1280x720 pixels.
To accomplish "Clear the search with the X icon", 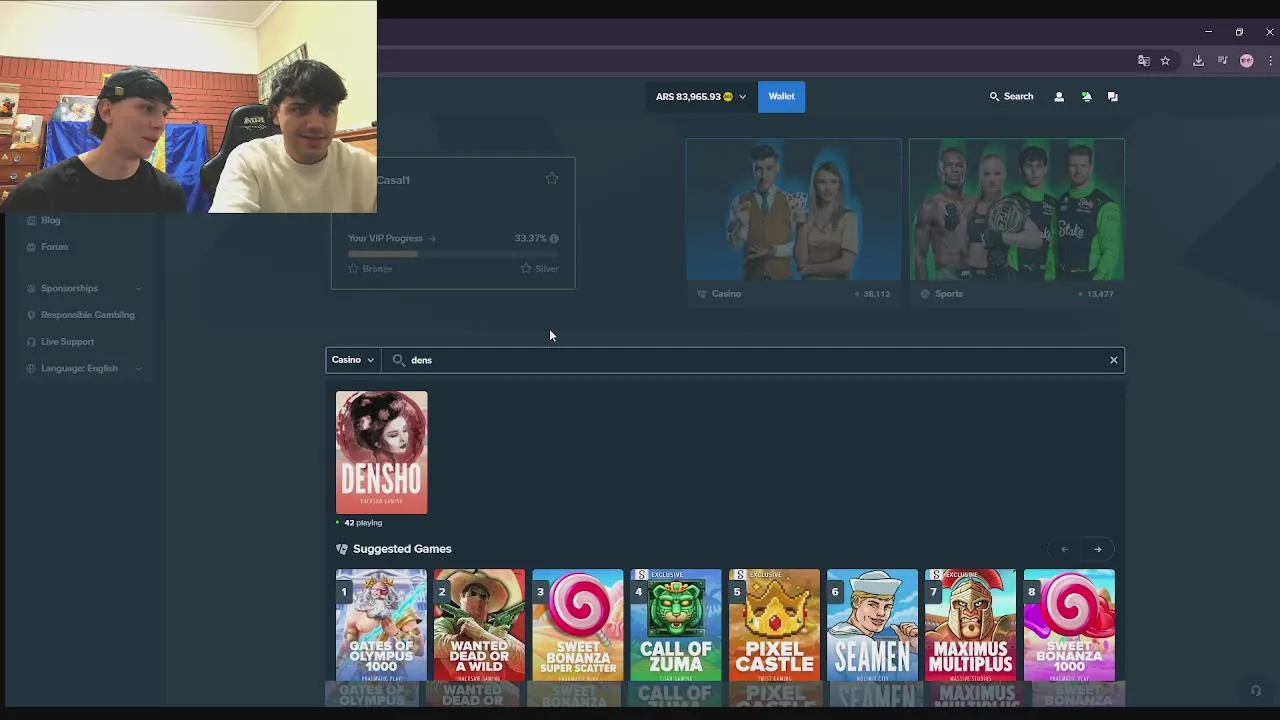I will tap(1114, 360).
